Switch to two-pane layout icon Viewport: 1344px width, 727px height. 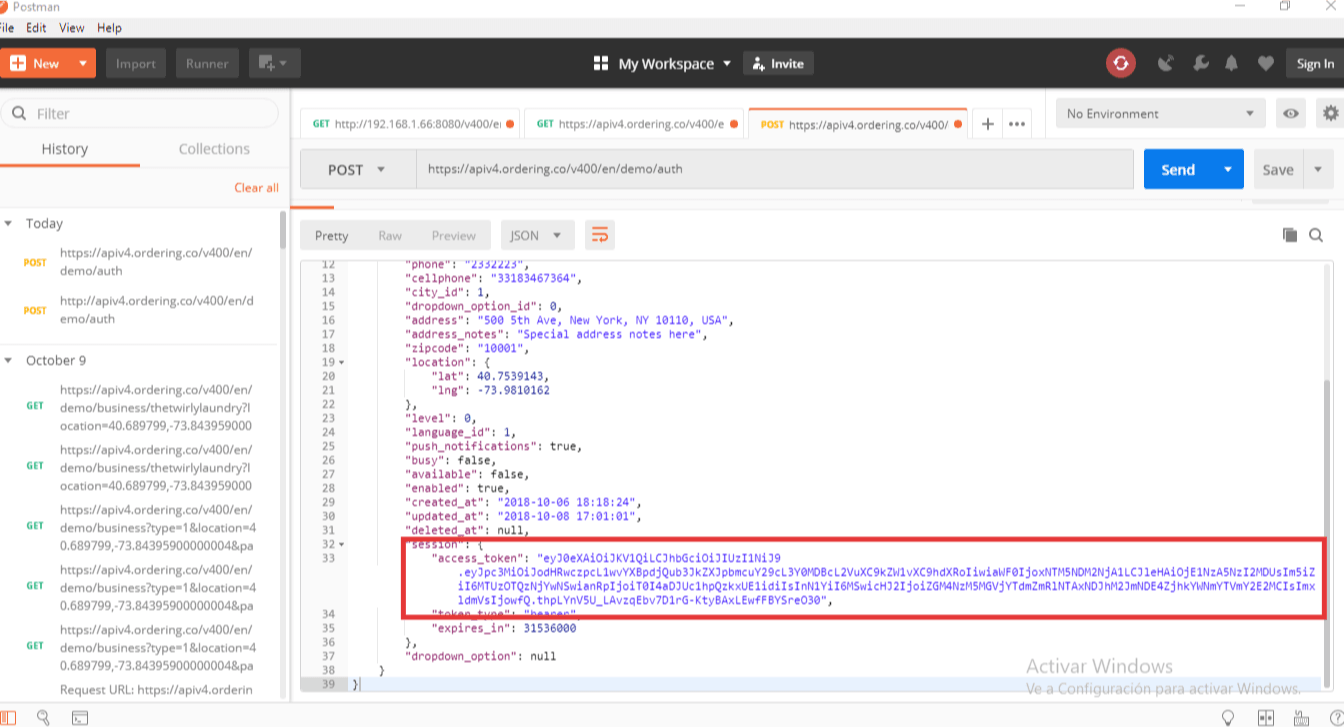click(1266, 717)
